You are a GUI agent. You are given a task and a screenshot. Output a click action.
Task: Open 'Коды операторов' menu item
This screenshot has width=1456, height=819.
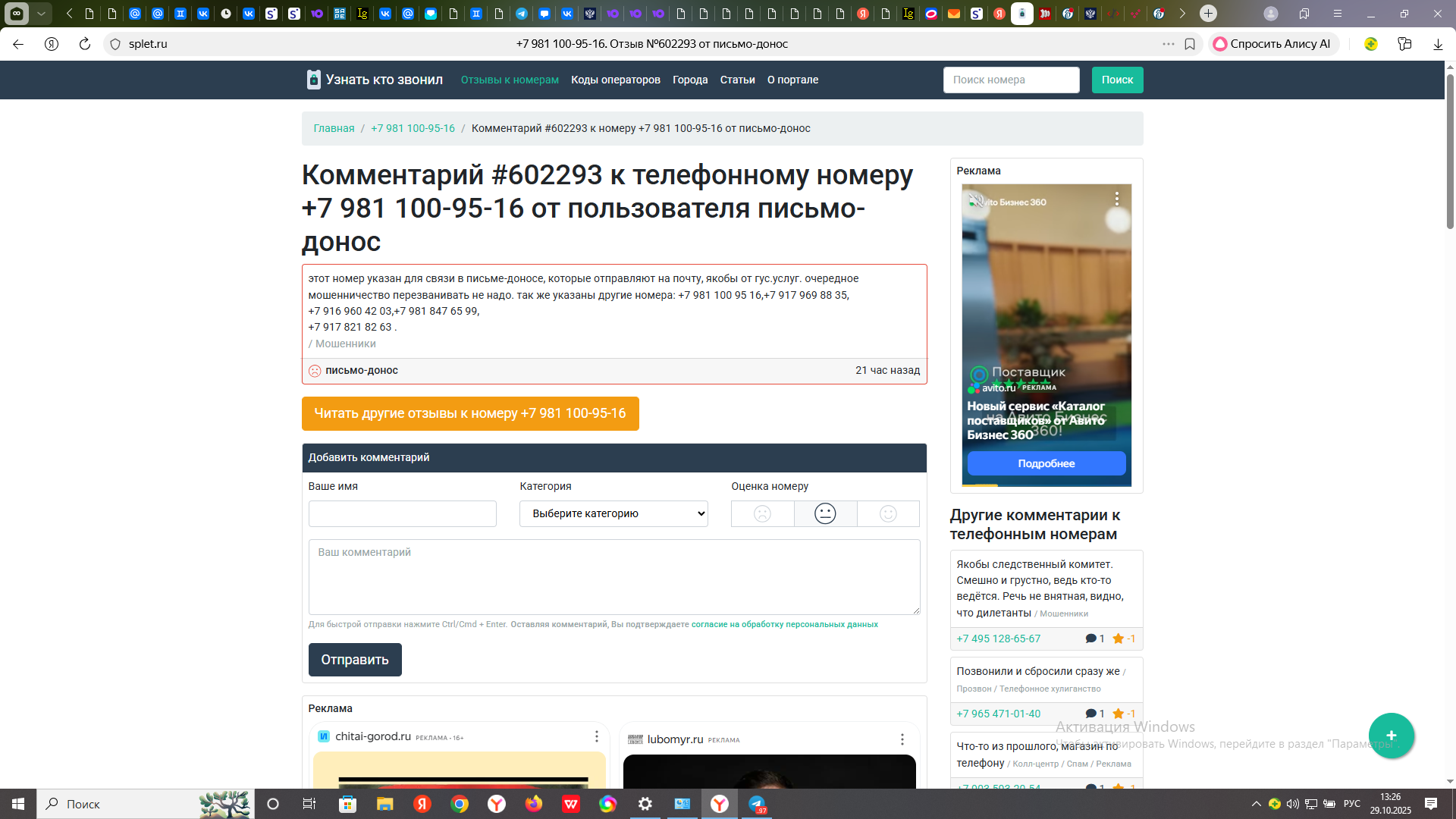[615, 80]
